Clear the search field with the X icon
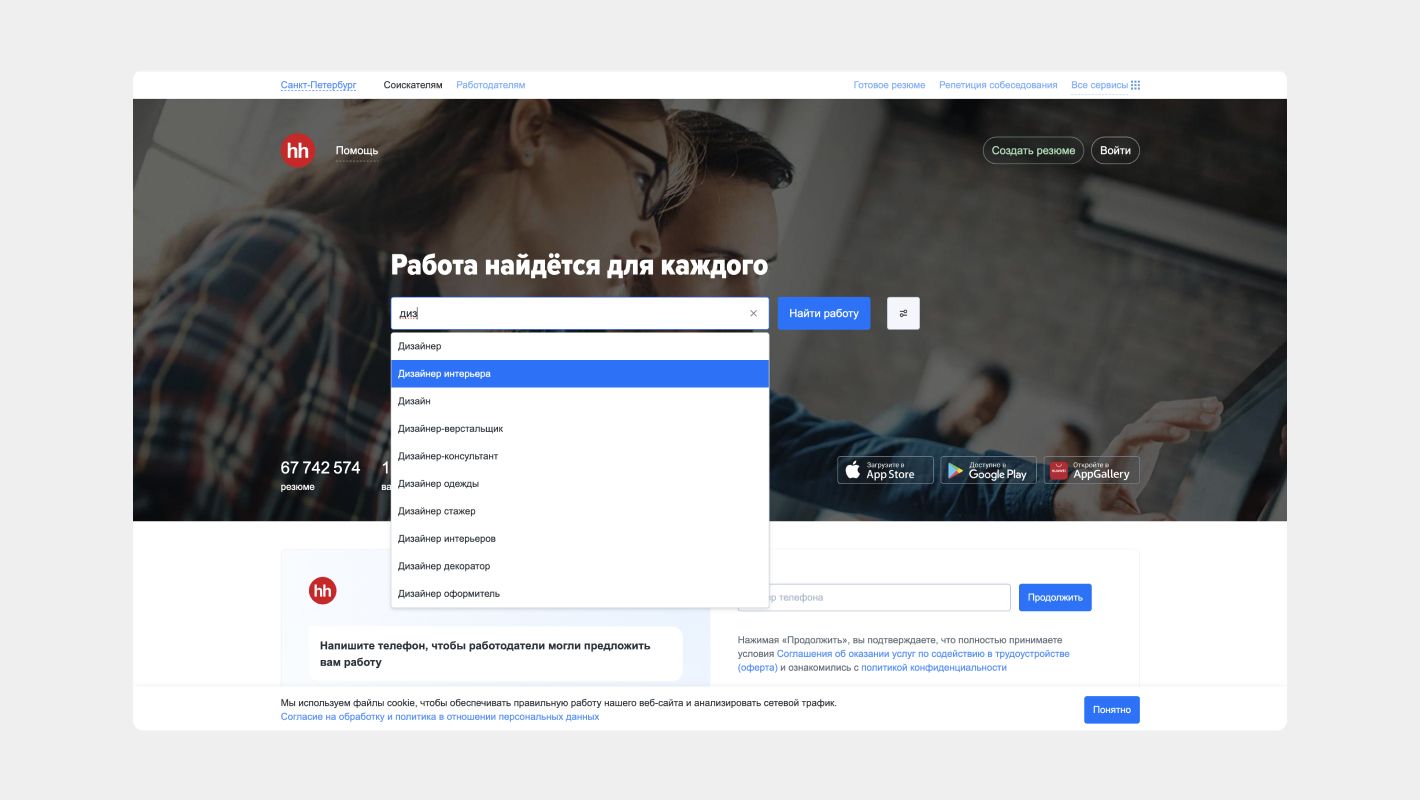1420x800 pixels. pyautogui.click(x=753, y=313)
